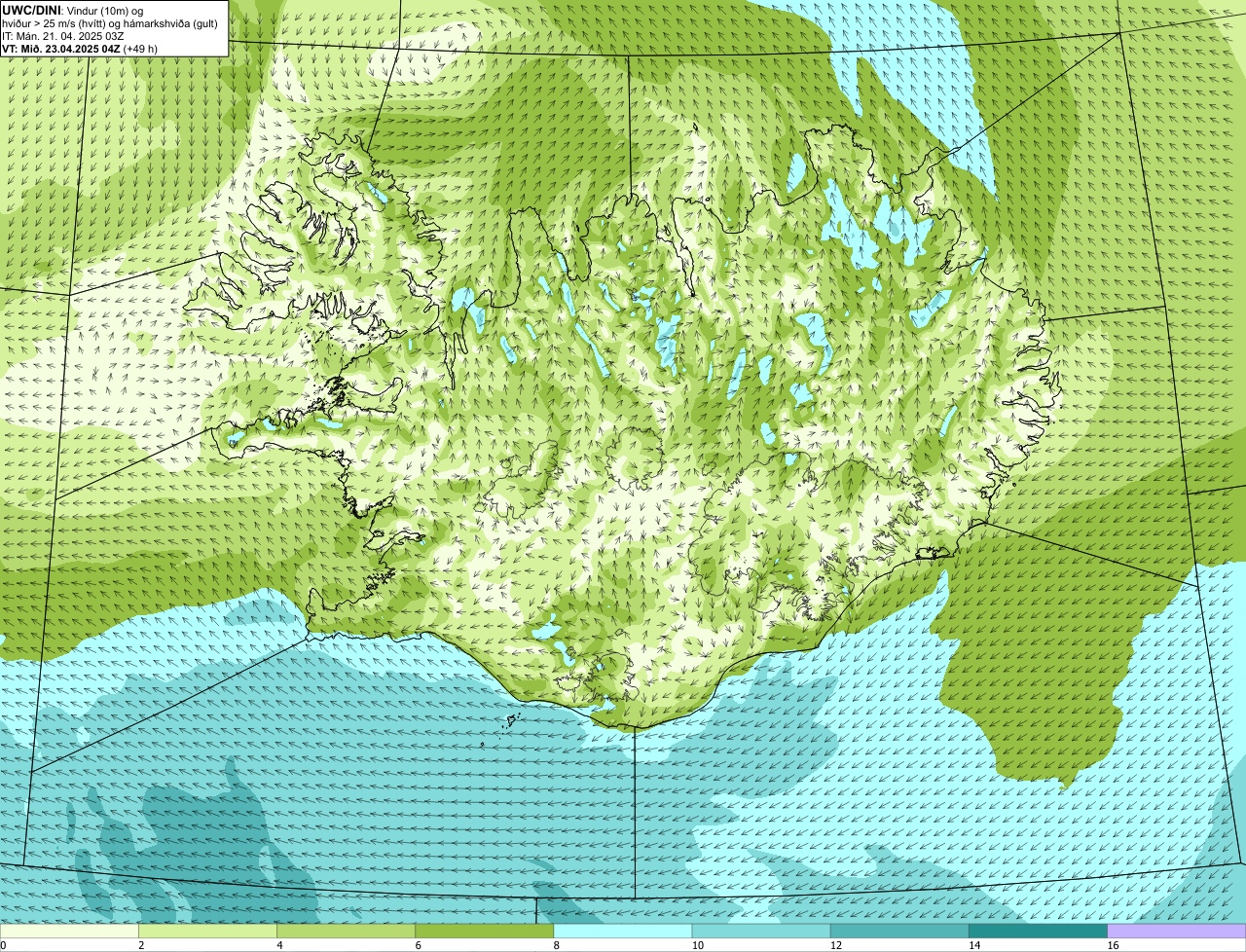Click the 4–6 m/s green legend swatch
The width and height of the screenshot is (1246, 952).
(347, 931)
